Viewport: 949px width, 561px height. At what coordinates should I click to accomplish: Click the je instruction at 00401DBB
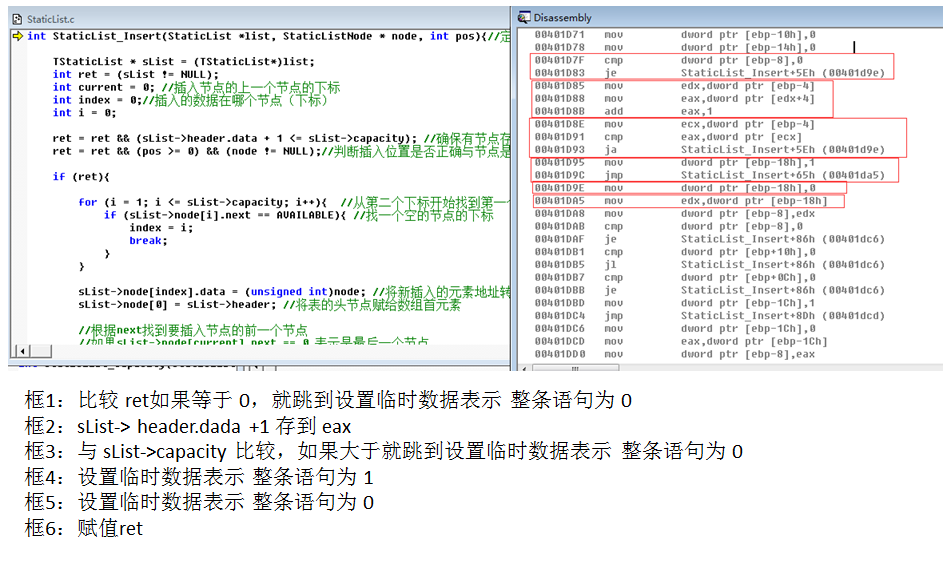pyautogui.click(x=709, y=290)
